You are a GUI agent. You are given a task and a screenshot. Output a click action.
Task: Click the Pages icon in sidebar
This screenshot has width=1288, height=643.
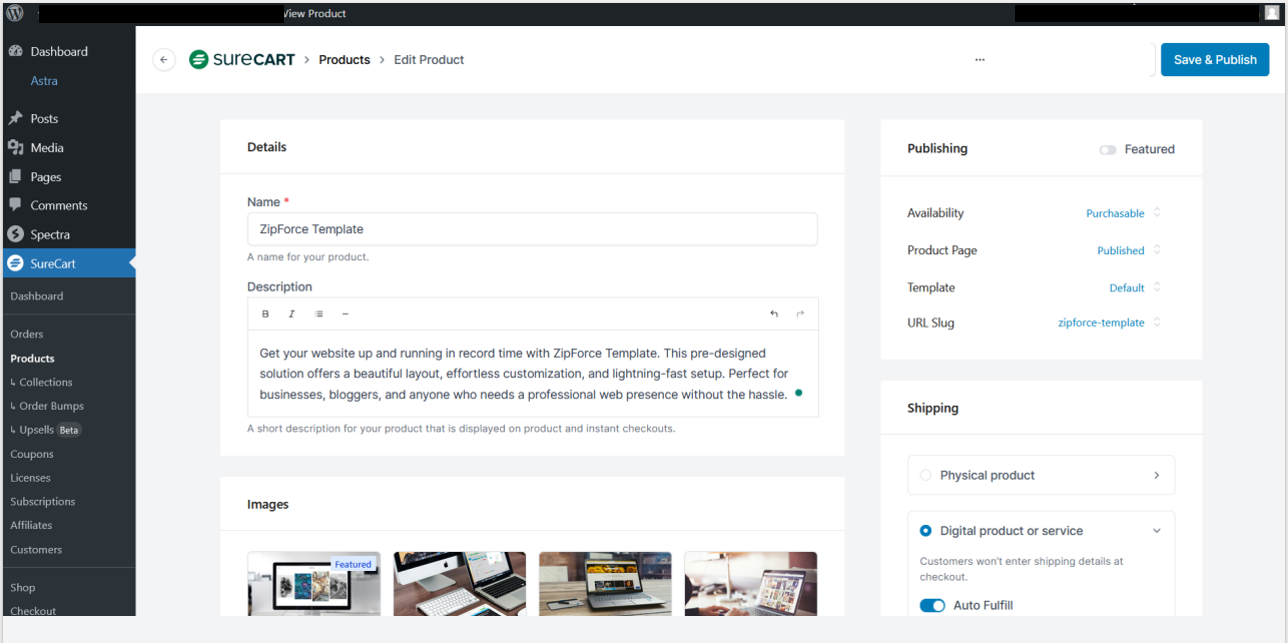pyautogui.click(x=15, y=176)
